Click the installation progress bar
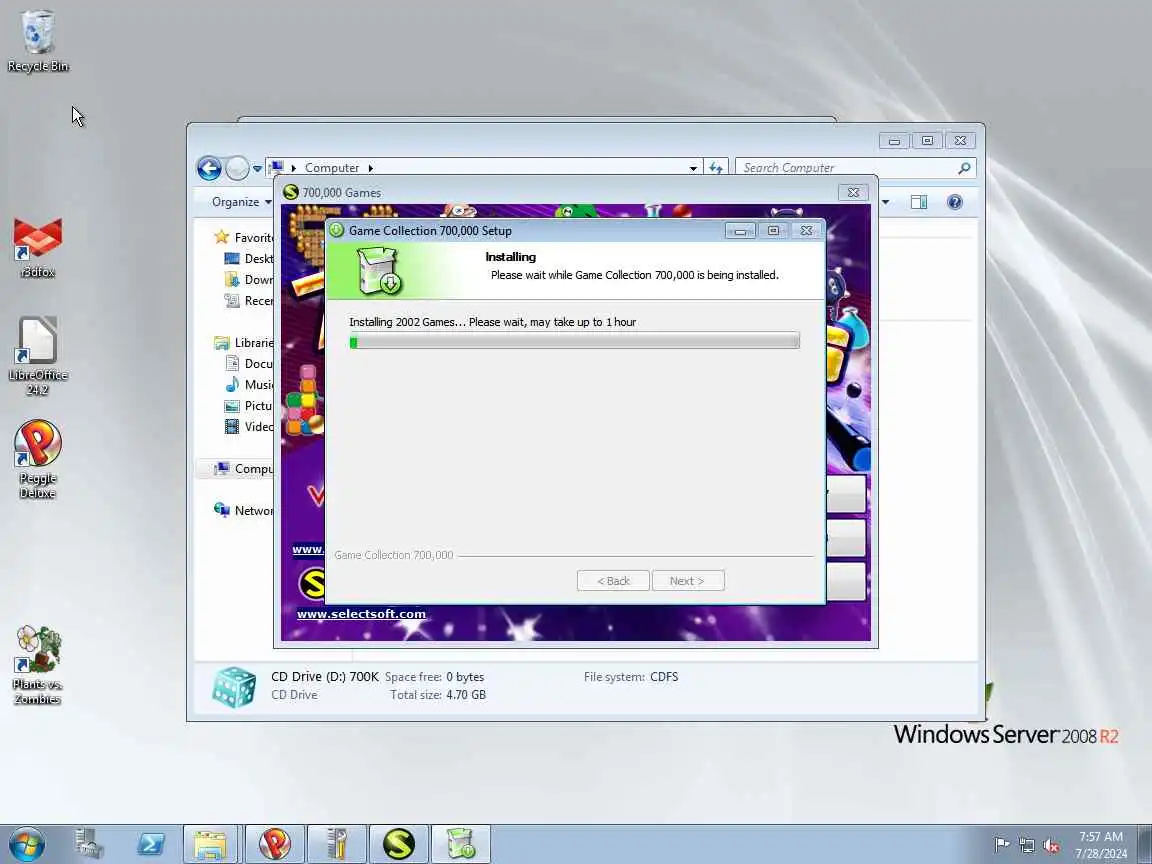The width and height of the screenshot is (1152, 864). [x=575, y=341]
